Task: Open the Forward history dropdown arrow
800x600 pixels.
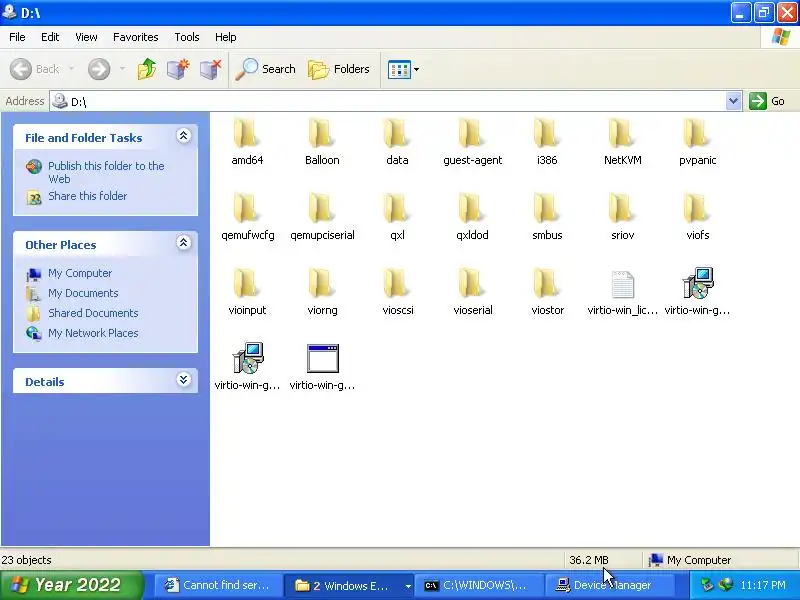Action: point(122,69)
